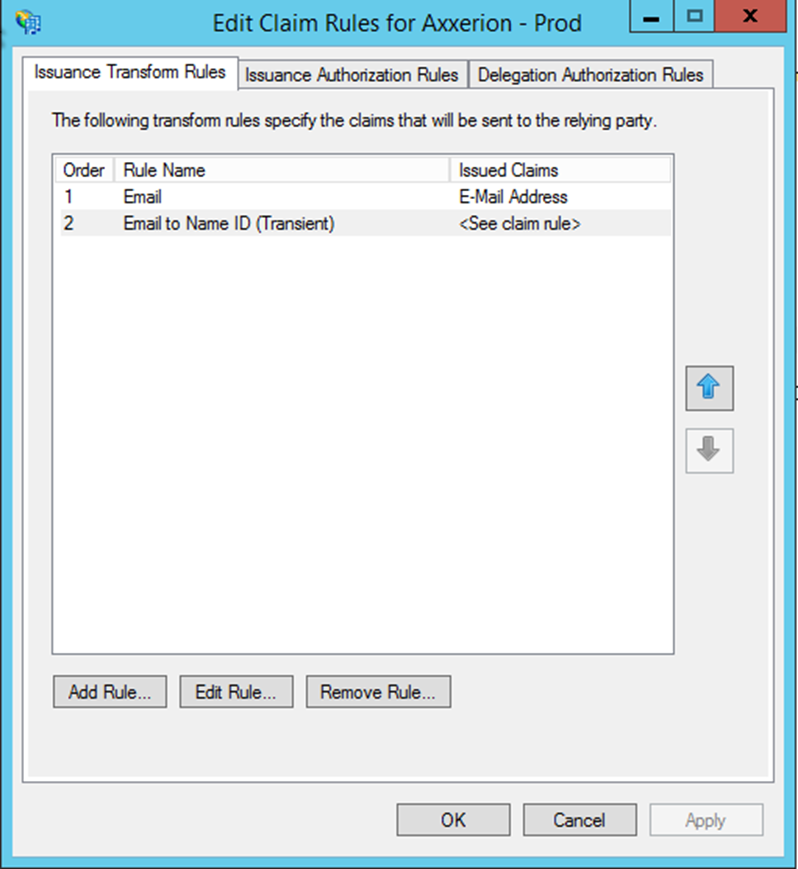Screen dimensions: 798x869
Task: Maximize the Edit Claim Rules window
Action: tap(695, 17)
